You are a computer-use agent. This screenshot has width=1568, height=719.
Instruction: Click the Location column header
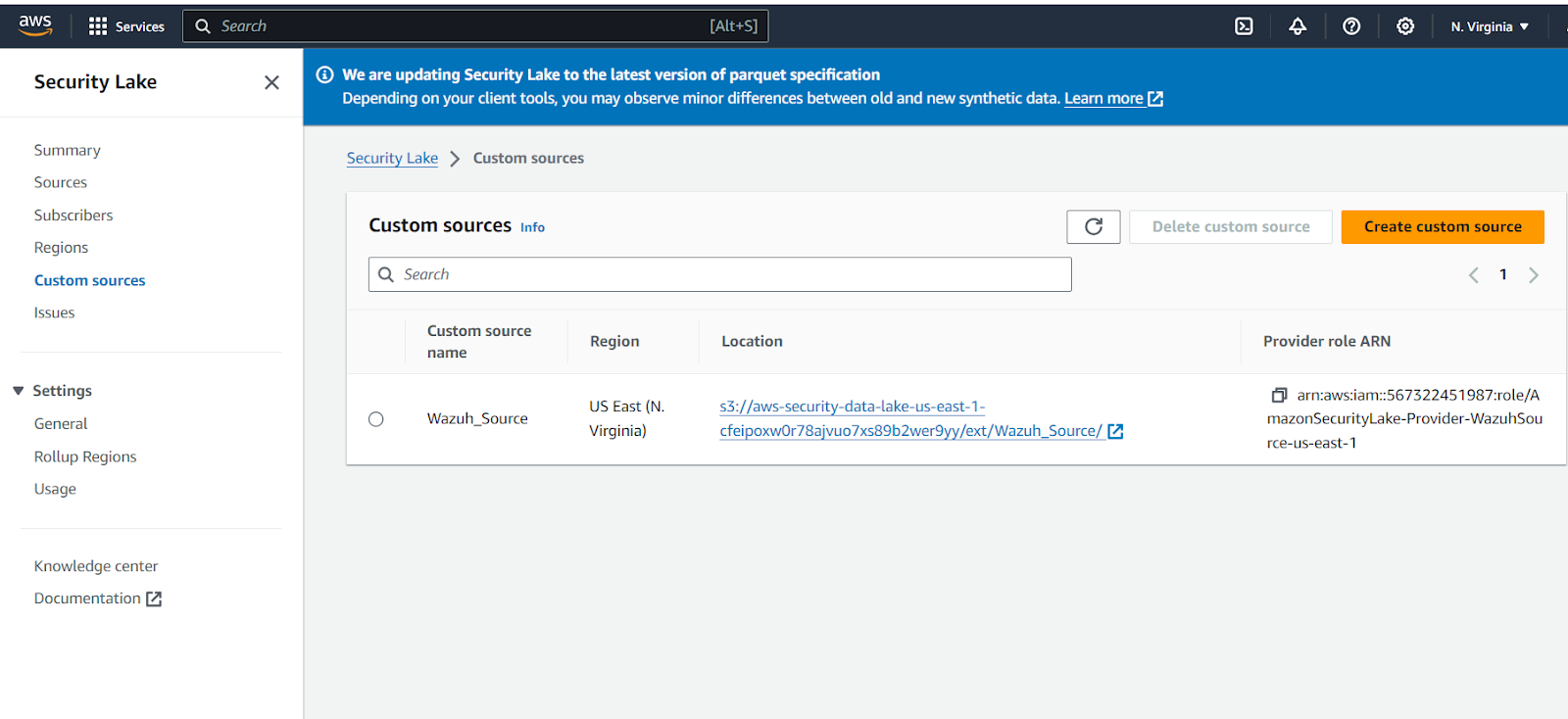(752, 341)
